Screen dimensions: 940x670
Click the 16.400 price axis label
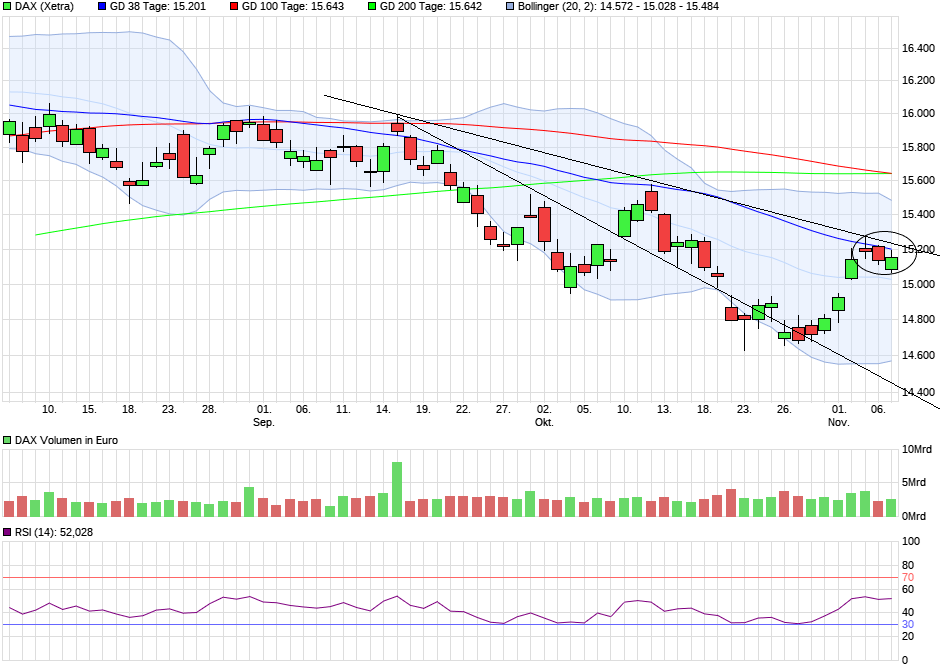[x=918, y=48]
